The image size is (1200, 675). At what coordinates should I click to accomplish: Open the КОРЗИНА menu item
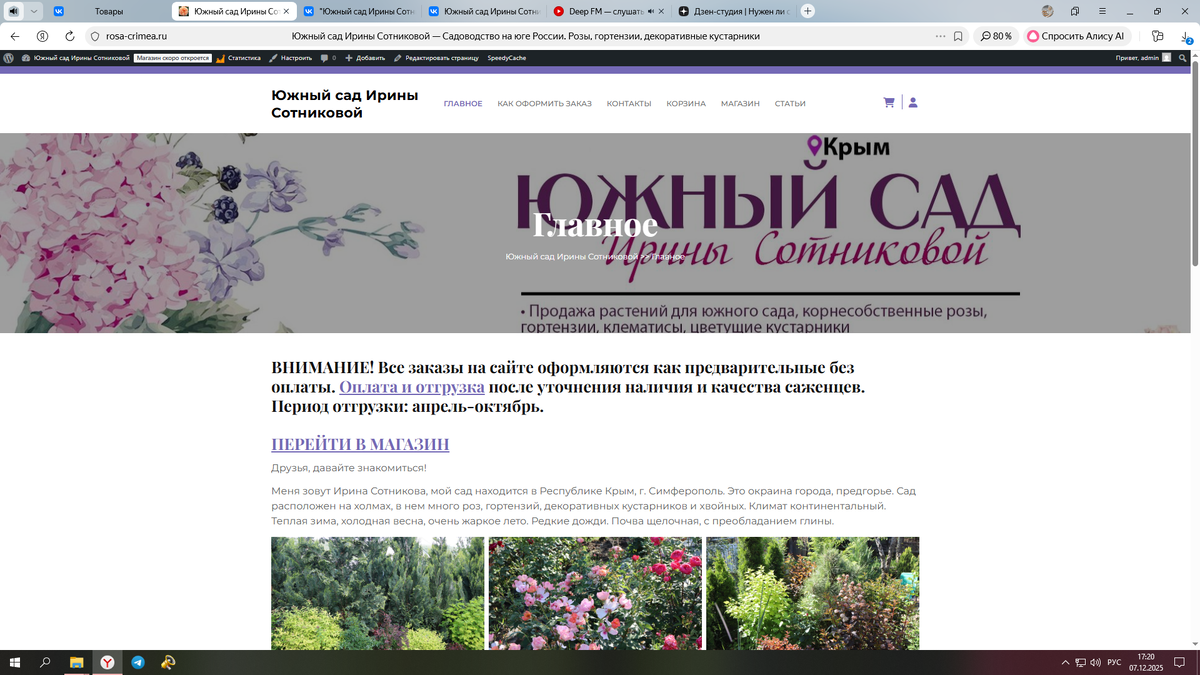point(686,103)
